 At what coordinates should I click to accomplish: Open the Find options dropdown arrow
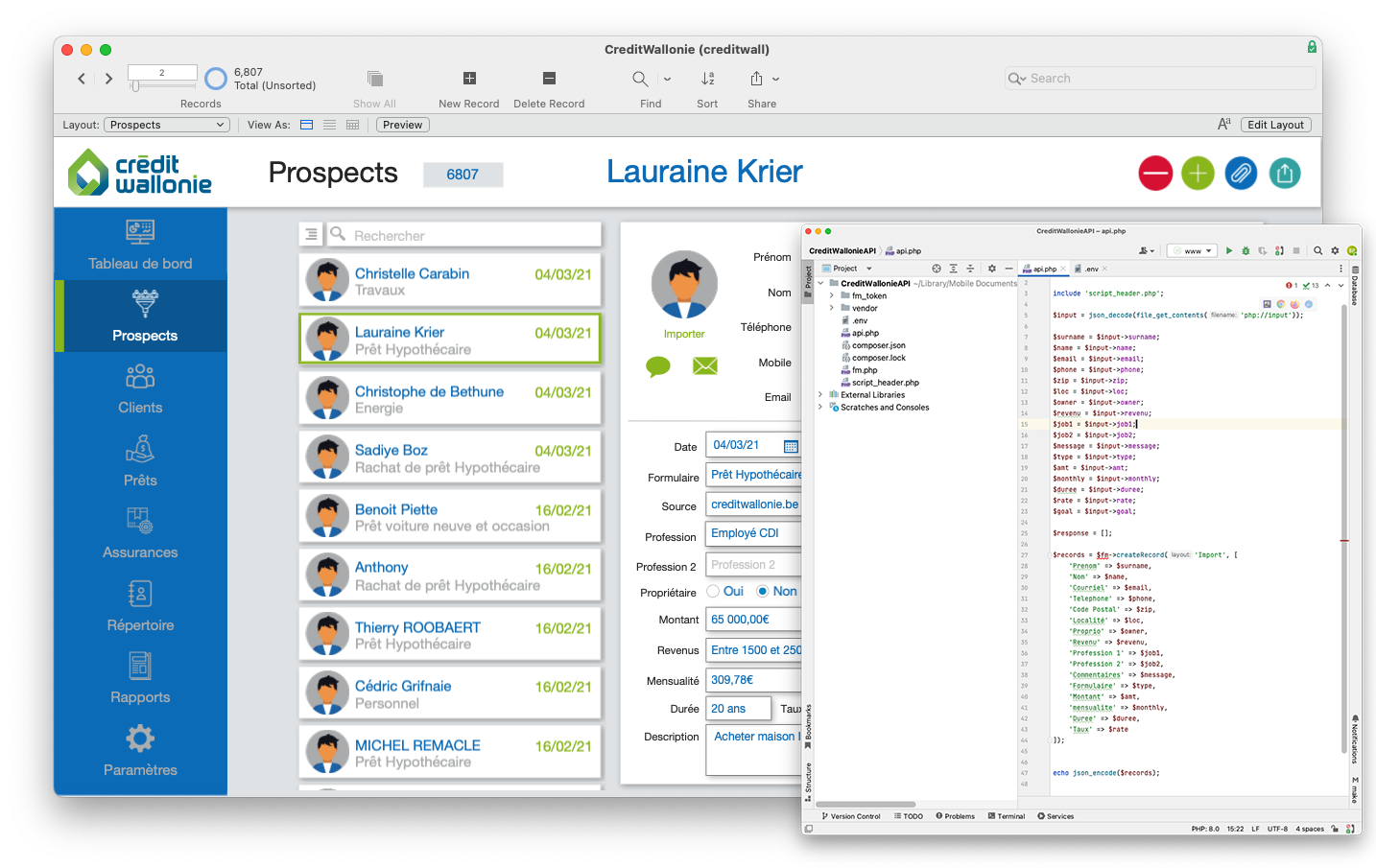coord(667,79)
